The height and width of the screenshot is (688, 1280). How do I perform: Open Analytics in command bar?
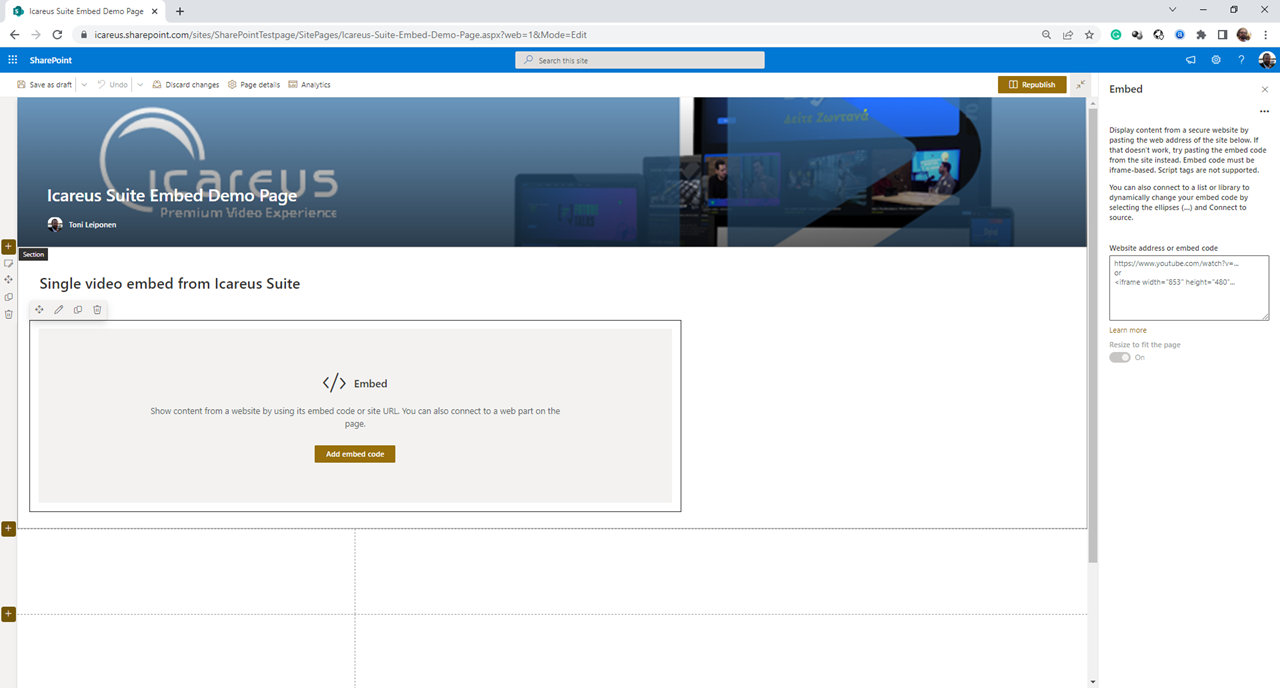pos(309,85)
